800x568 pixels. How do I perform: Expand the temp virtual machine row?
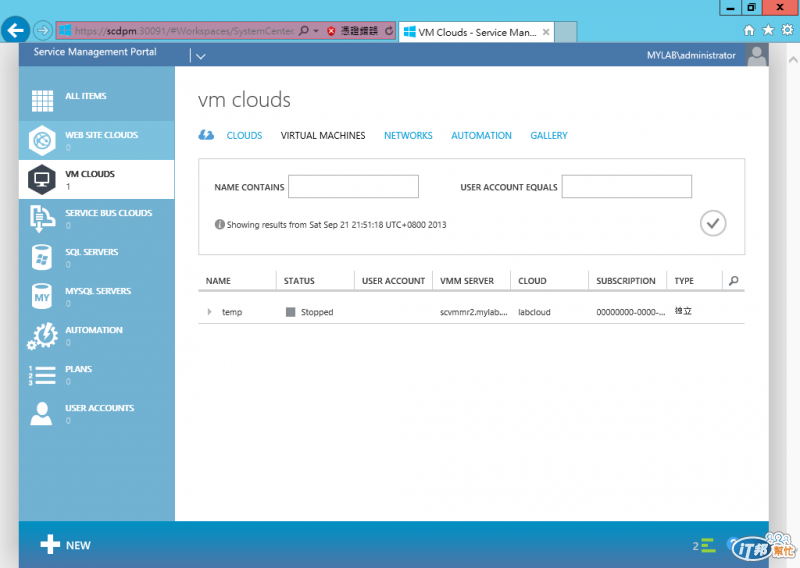click(x=209, y=311)
